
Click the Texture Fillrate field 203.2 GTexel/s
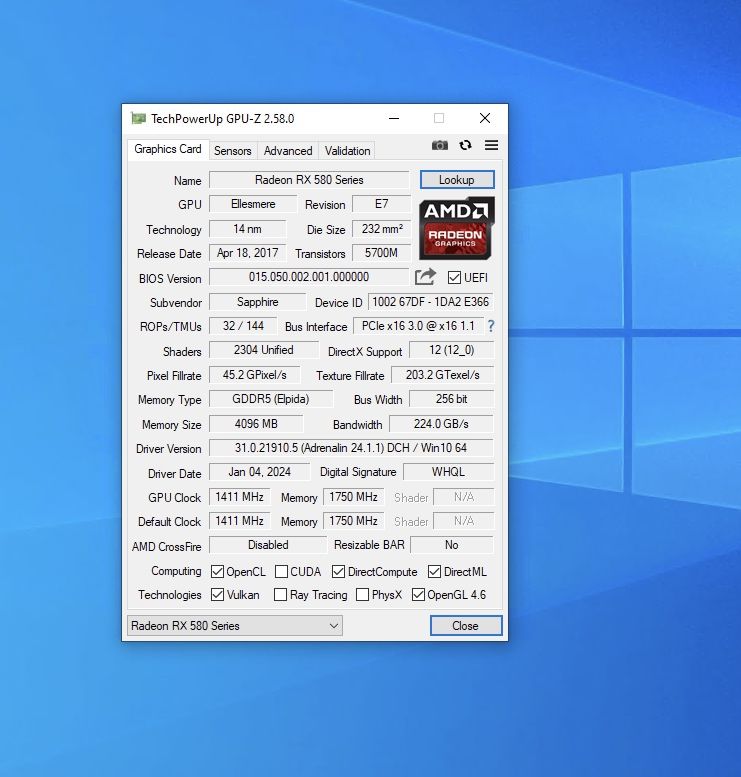click(x=443, y=375)
